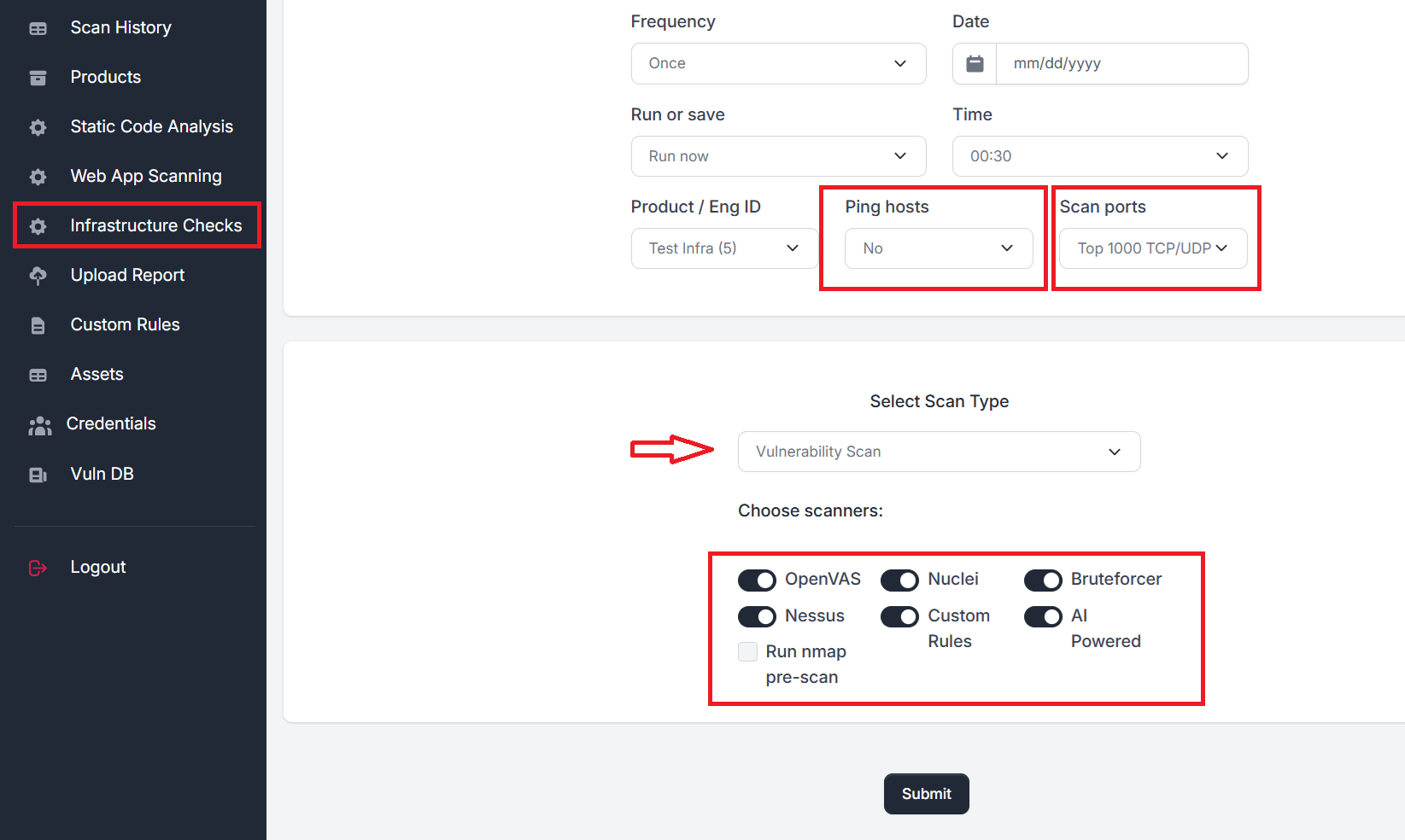Open Infrastructure Checks in sidebar
This screenshot has height=840, width=1405.
[155, 225]
